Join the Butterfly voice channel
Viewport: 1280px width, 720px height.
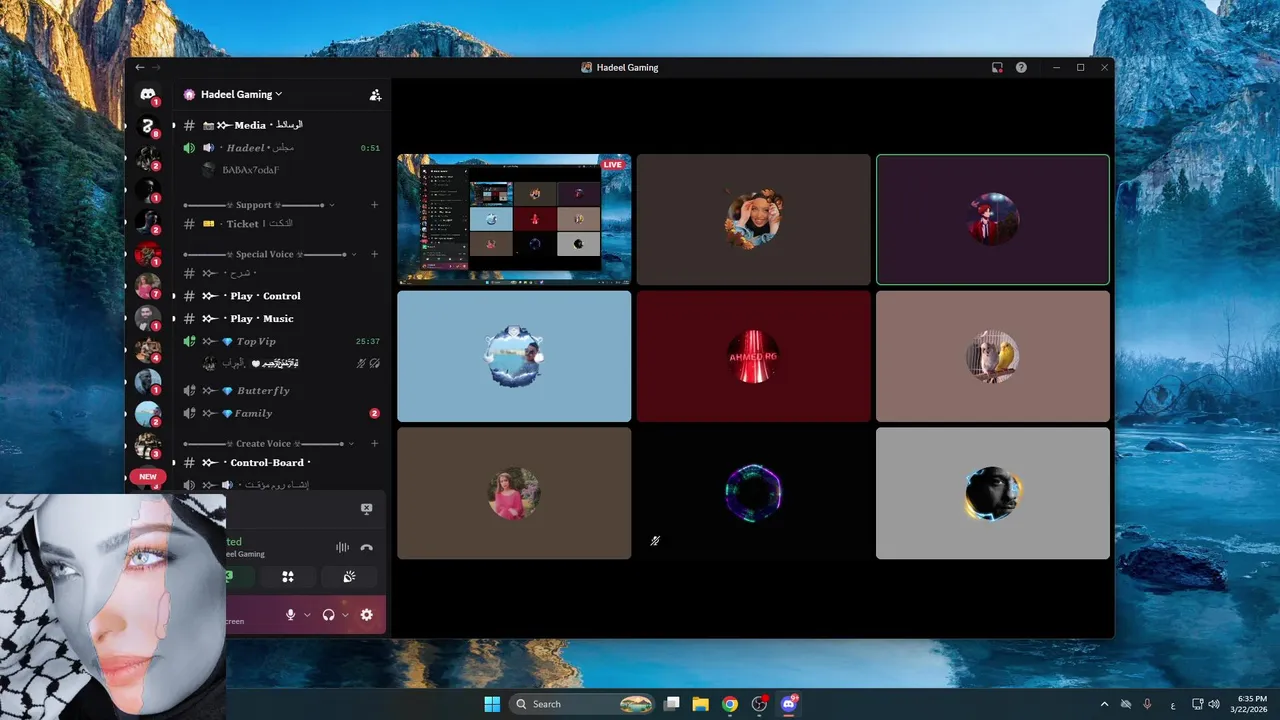pyautogui.click(x=280, y=391)
